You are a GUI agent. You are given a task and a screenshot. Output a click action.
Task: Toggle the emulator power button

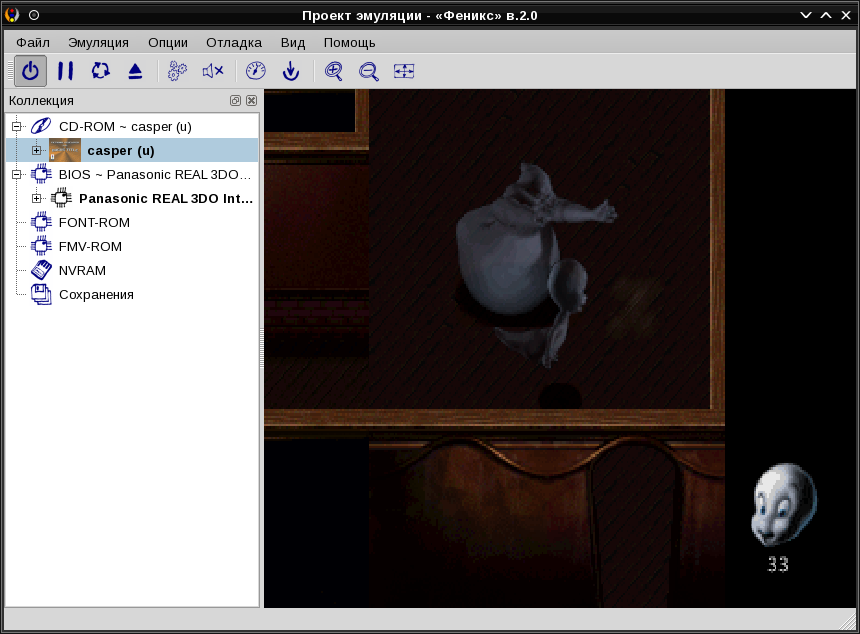tap(31, 71)
